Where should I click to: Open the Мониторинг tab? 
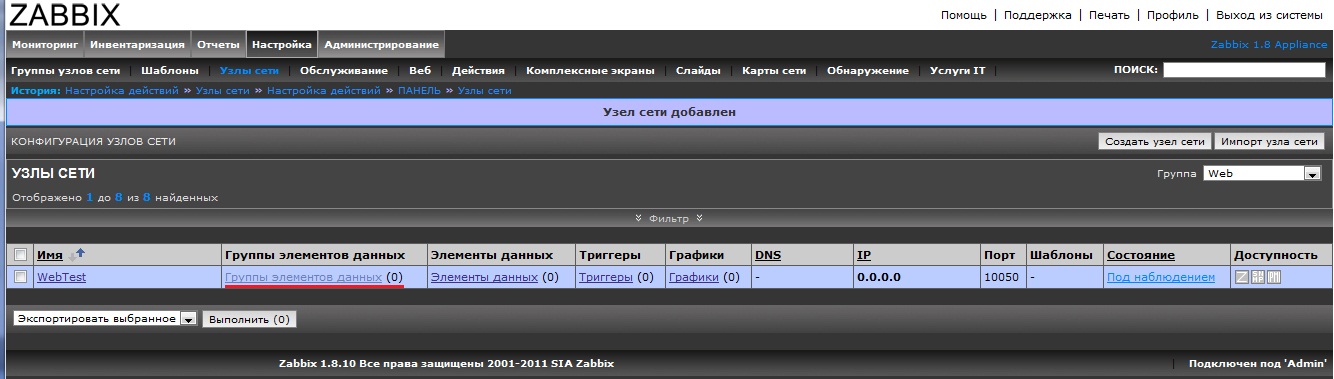[x=46, y=45]
